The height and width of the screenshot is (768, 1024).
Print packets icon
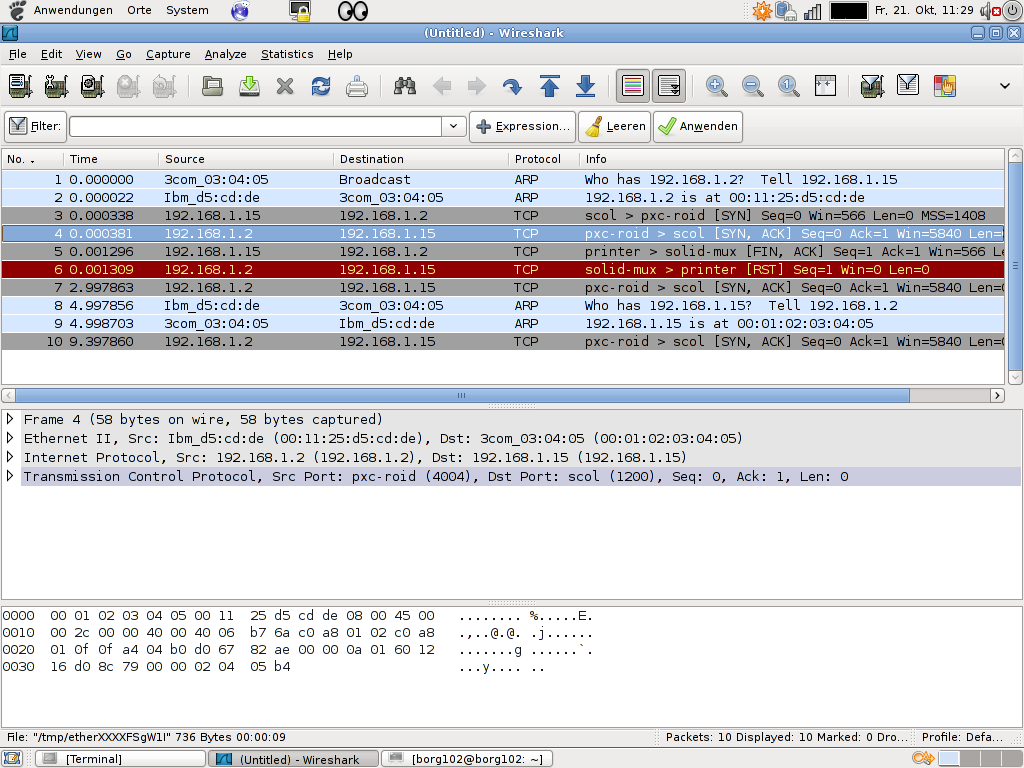point(357,86)
